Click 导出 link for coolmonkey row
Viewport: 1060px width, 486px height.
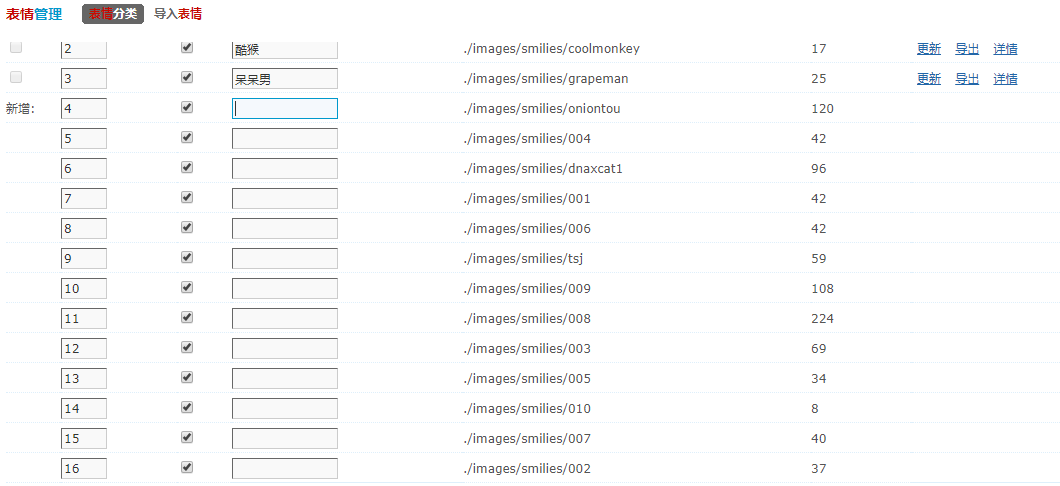click(x=967, y=49)
